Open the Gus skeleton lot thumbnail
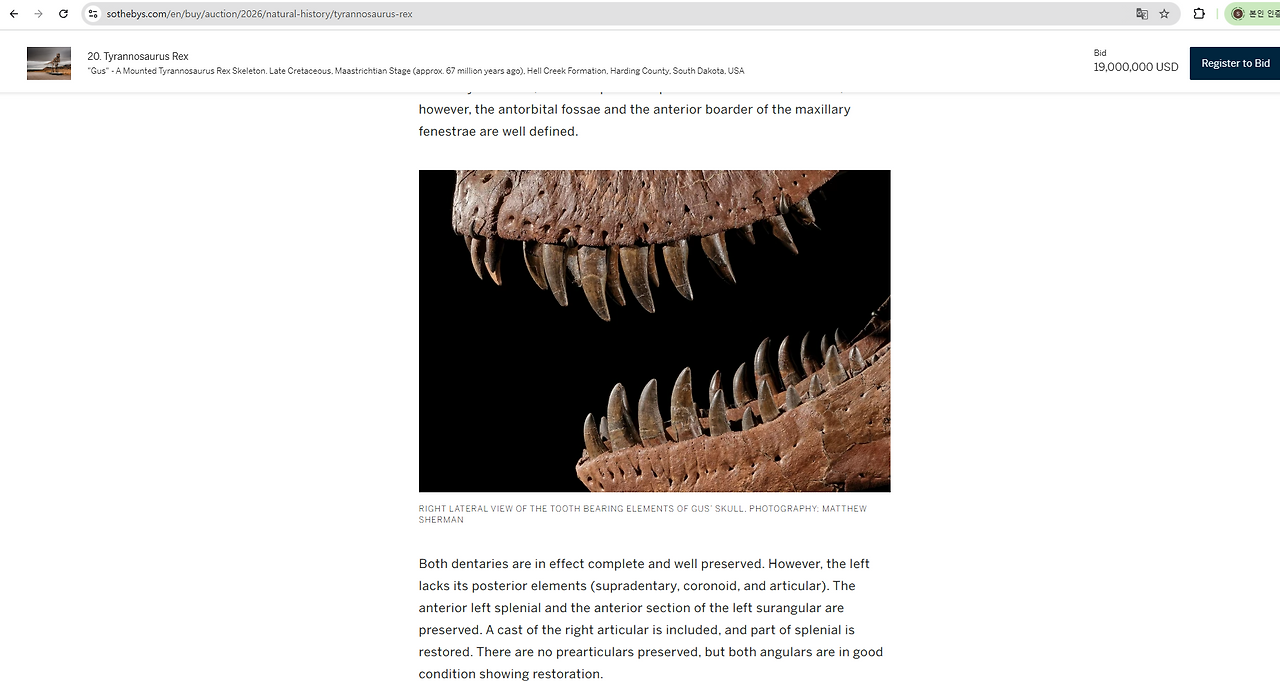The image size is (1280, 681). tap(49, 63)
